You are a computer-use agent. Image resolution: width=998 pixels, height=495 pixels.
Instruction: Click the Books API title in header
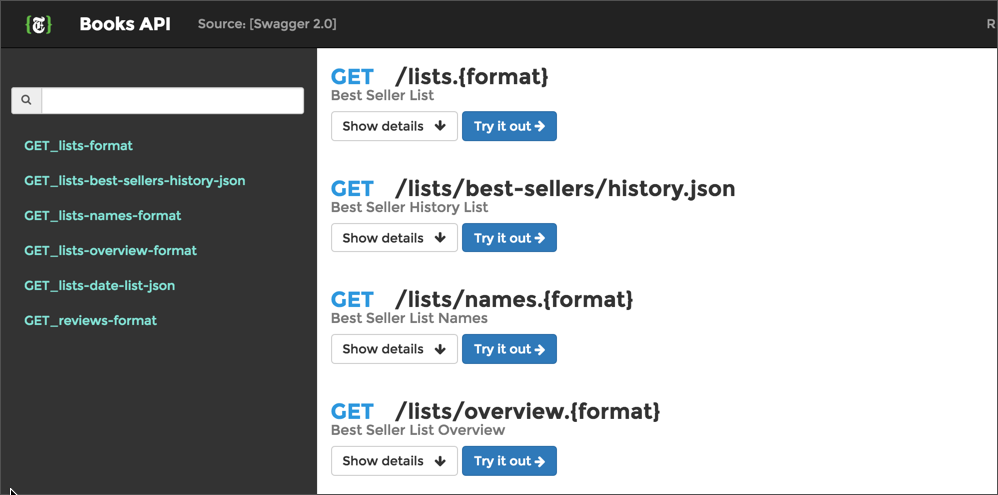click(x=125, y=24)
